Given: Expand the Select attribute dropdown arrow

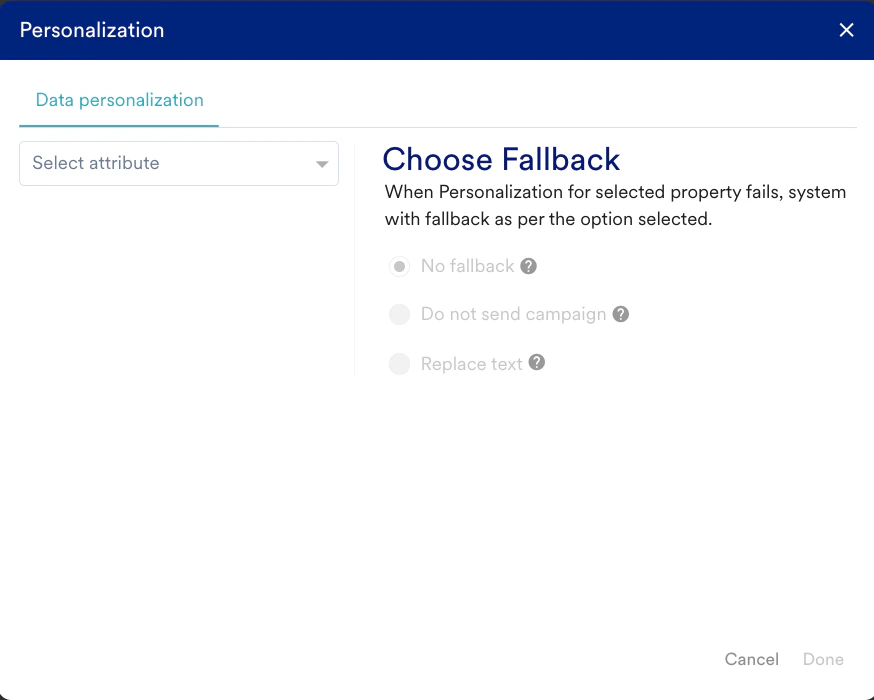Looking at the screenshot, I should tap(322, 164).
